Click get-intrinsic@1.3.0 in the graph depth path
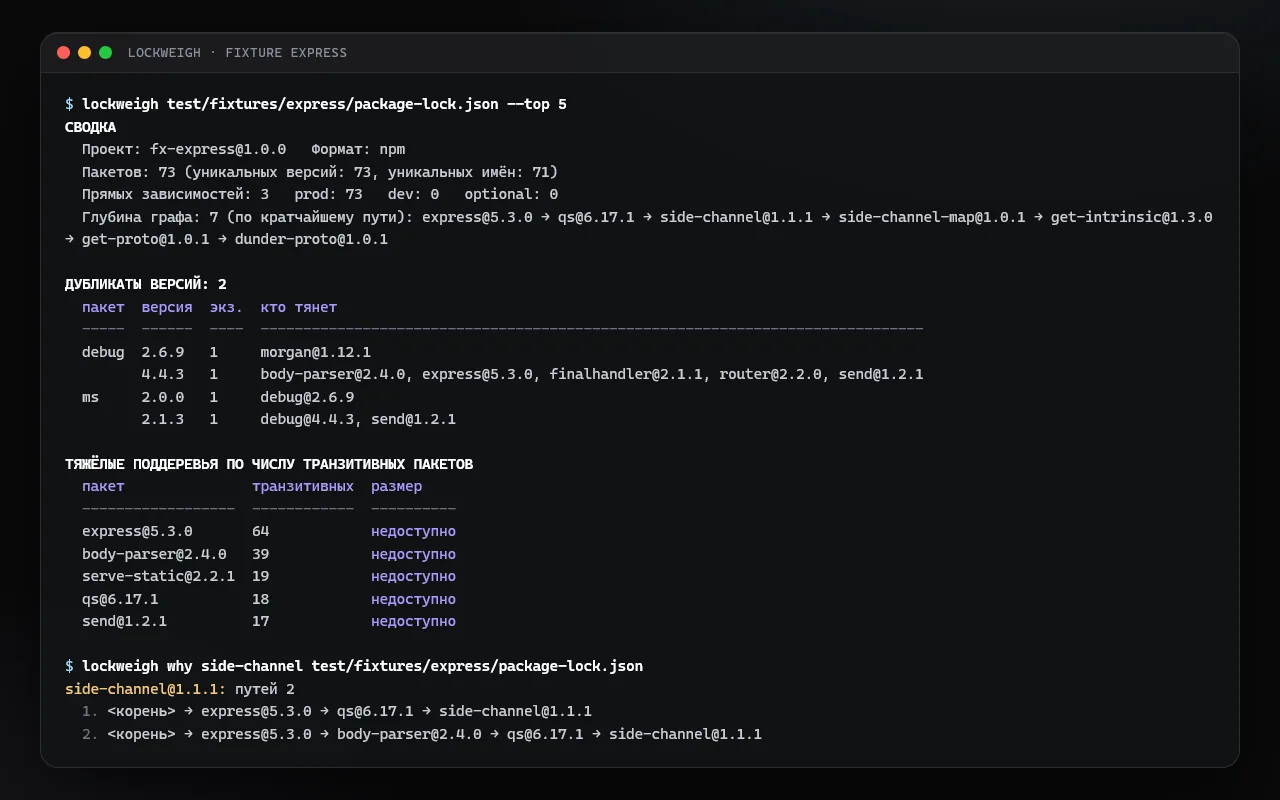The width and height of the screenshot is (1280, 800). (x=1131, y=217)
